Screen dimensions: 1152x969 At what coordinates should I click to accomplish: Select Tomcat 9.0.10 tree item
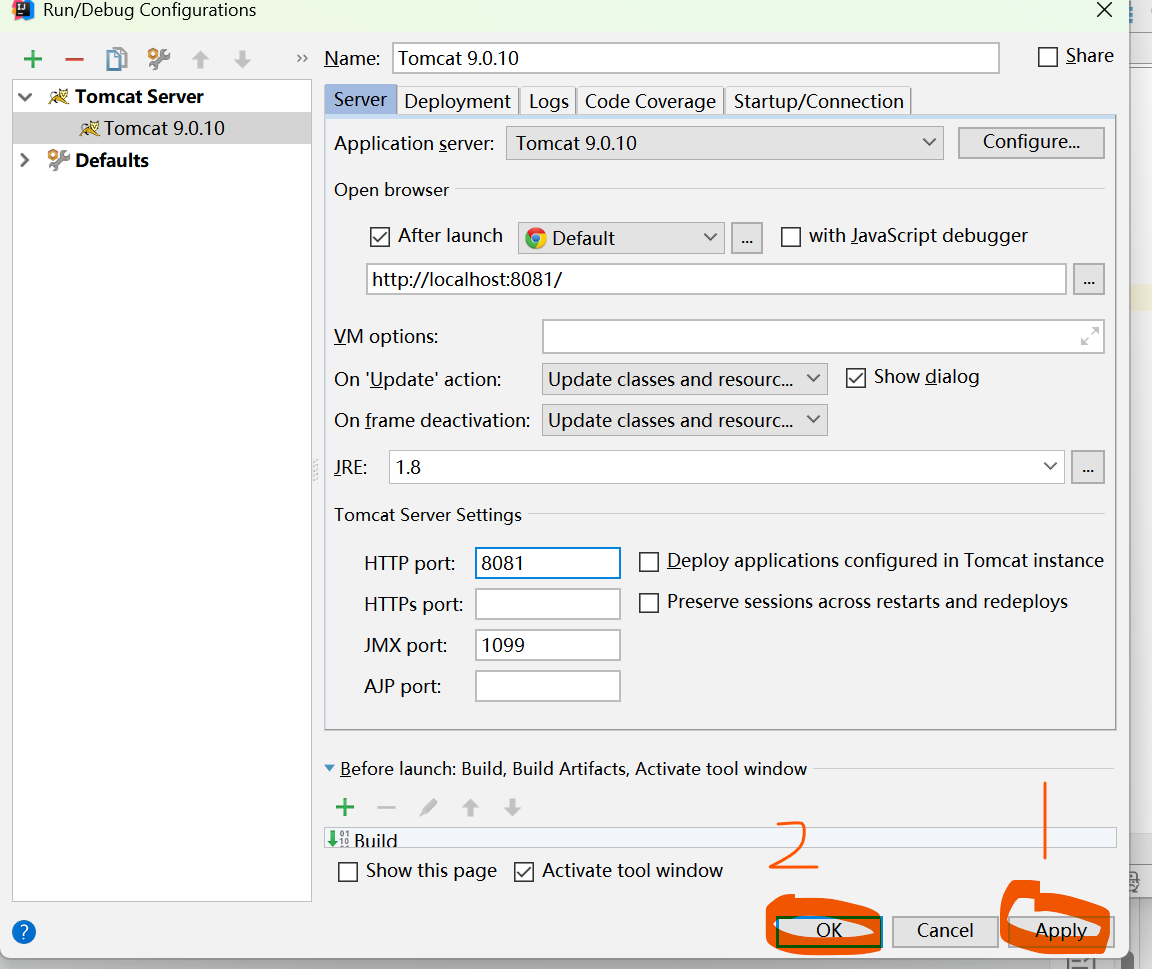point(162,128)
